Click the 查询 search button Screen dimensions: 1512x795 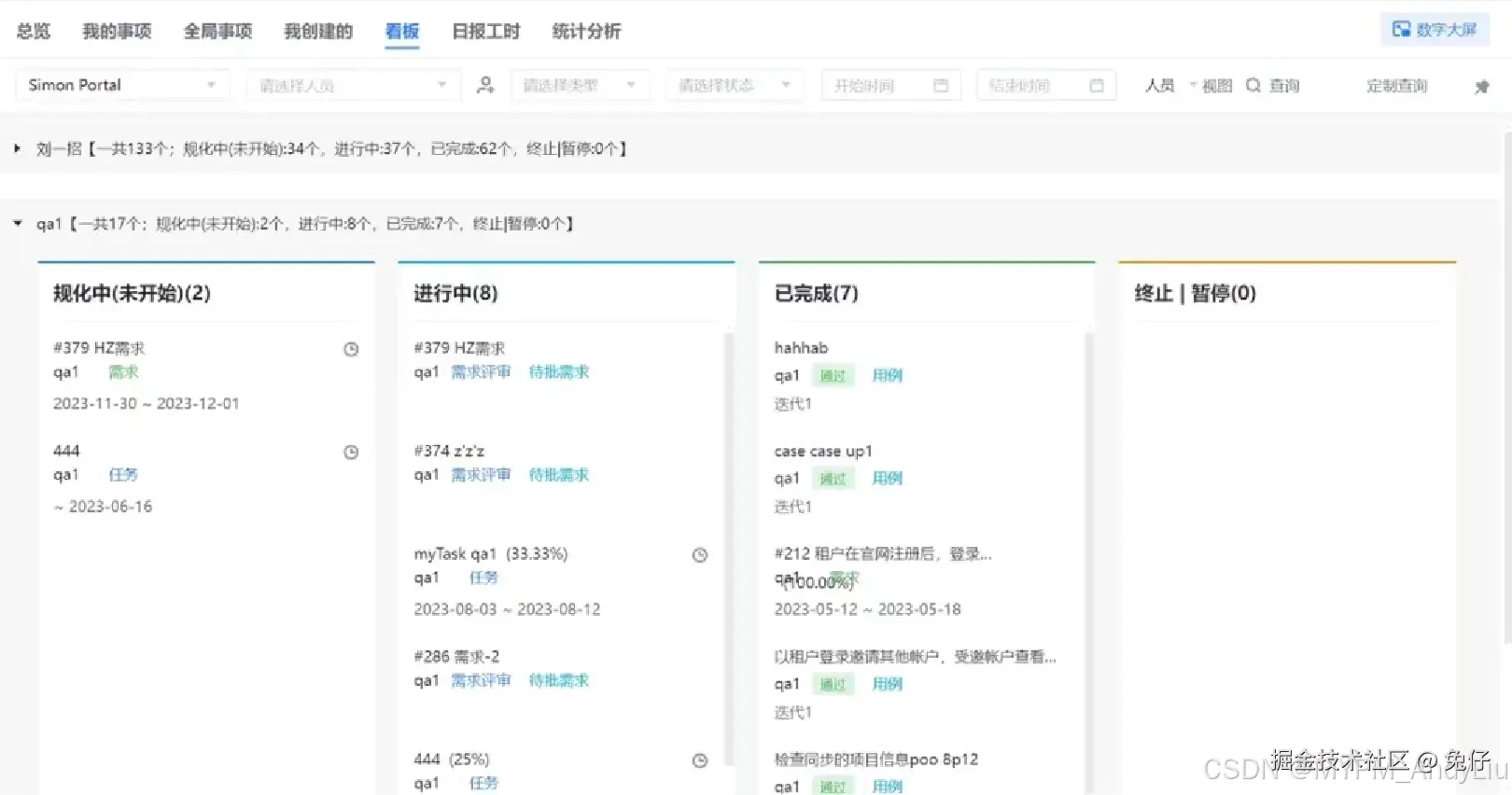tap(1284, 85)
